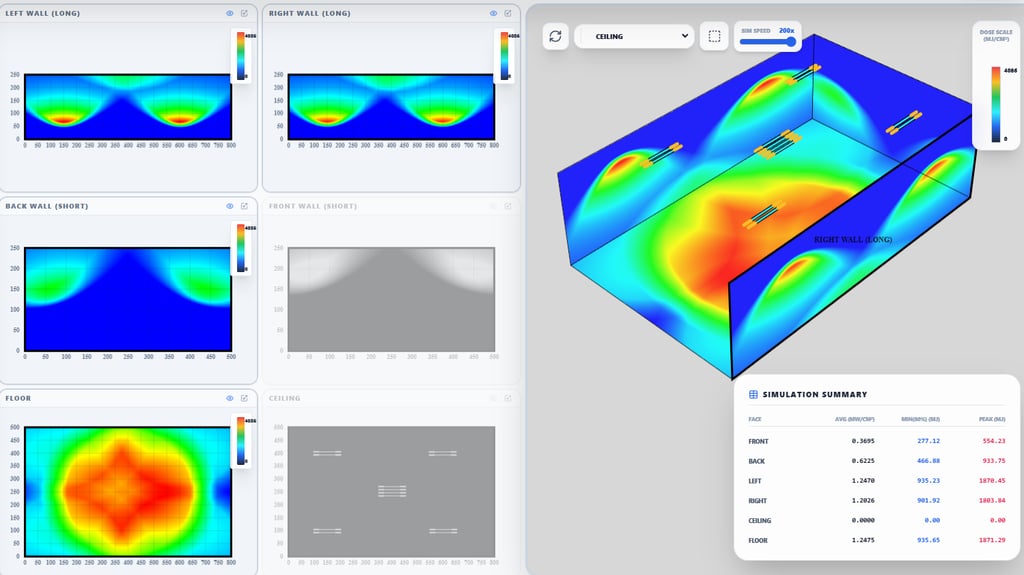Click Left peak value 1870.45
Image resolution: width=1024 pixels, height=575 pixels.
click(x=992, y=481)
